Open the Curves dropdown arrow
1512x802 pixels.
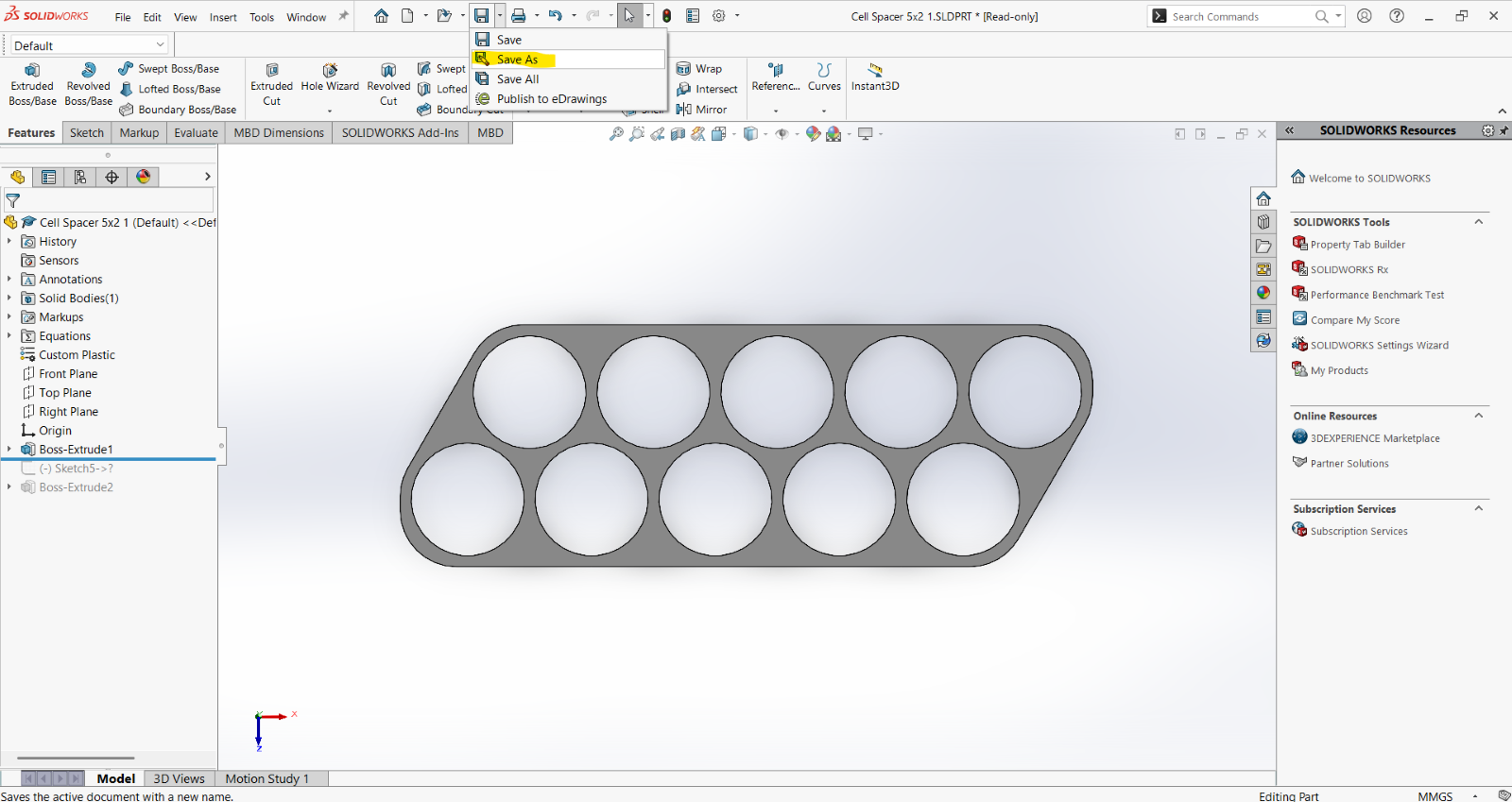(824, 111)
